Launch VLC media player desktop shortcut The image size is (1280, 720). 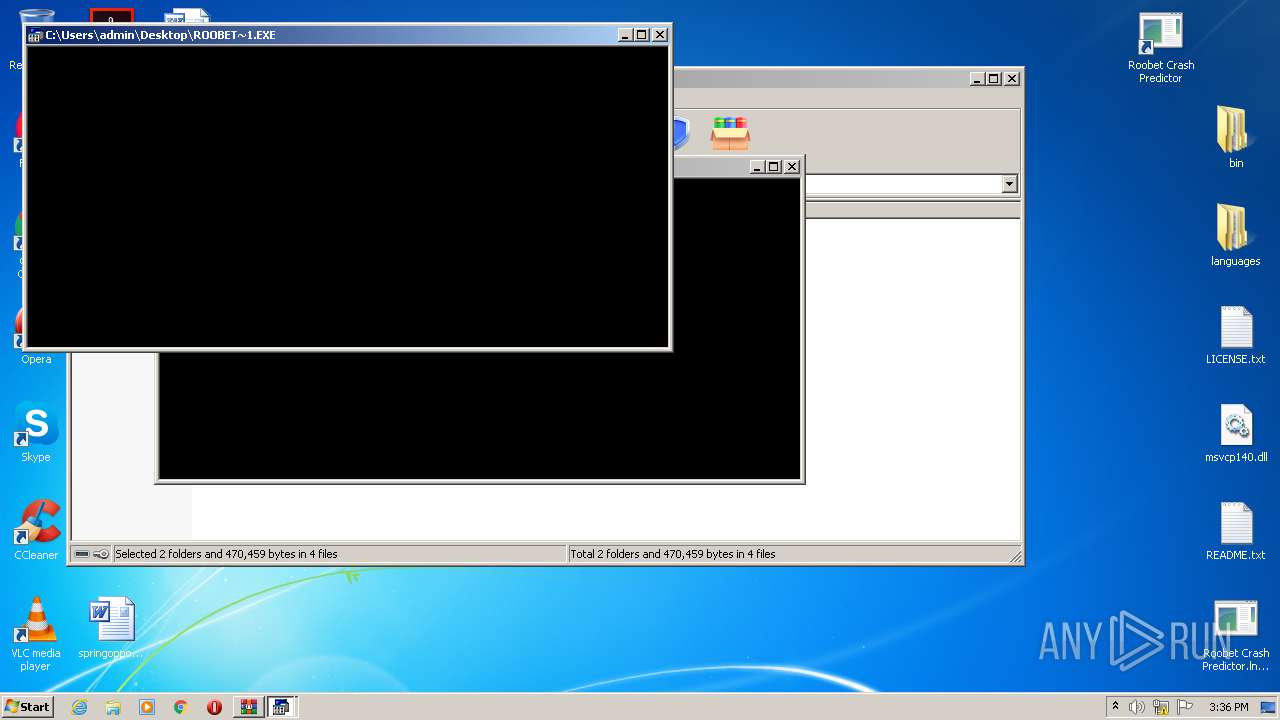pyautogui.click(x=36, y=635)
